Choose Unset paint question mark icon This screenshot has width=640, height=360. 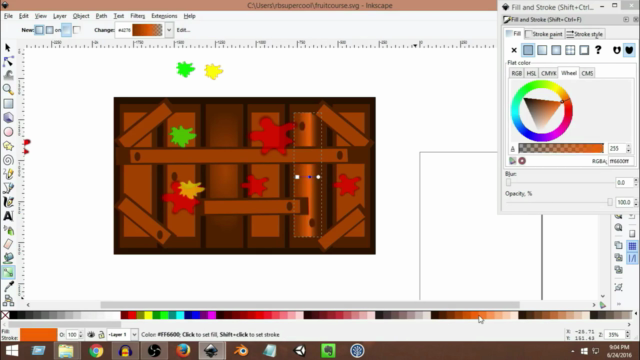tap(598, 50)
